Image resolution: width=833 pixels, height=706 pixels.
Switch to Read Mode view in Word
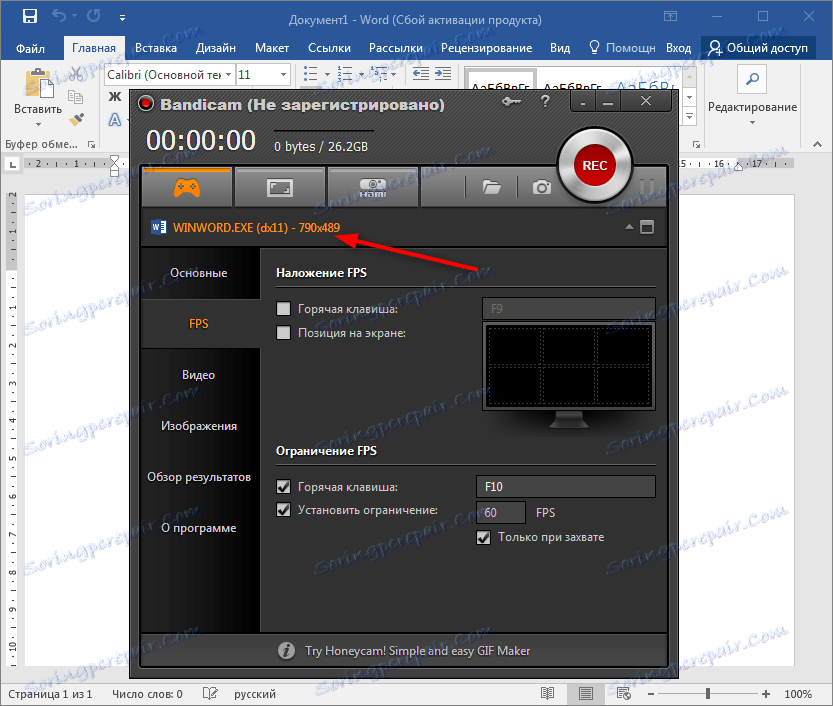[547, 693]
